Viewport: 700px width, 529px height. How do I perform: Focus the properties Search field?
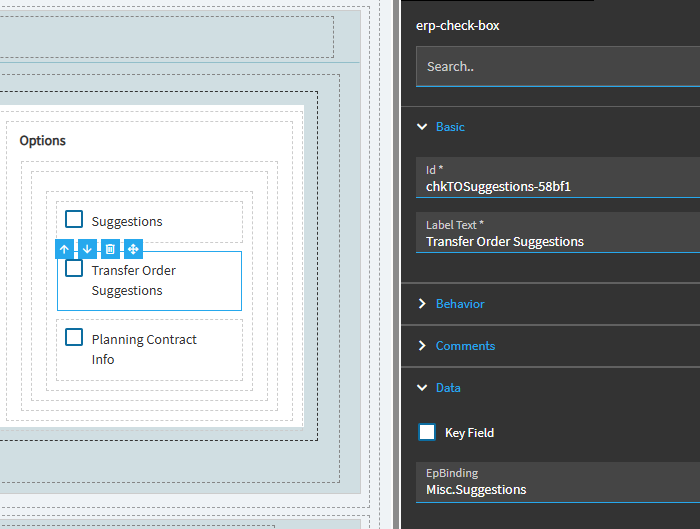pos(558,67)
